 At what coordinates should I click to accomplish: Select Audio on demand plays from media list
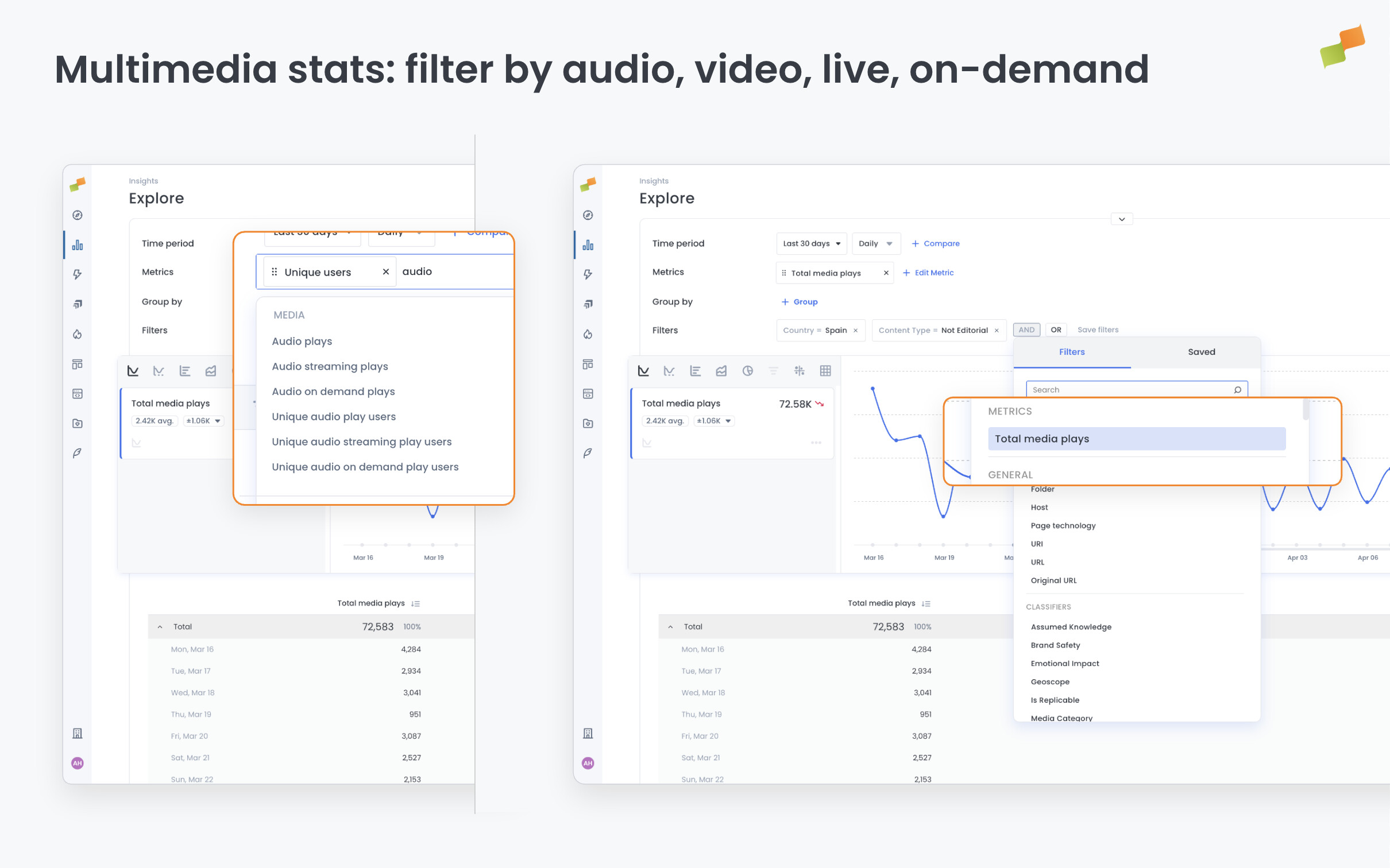coord(333,391)
